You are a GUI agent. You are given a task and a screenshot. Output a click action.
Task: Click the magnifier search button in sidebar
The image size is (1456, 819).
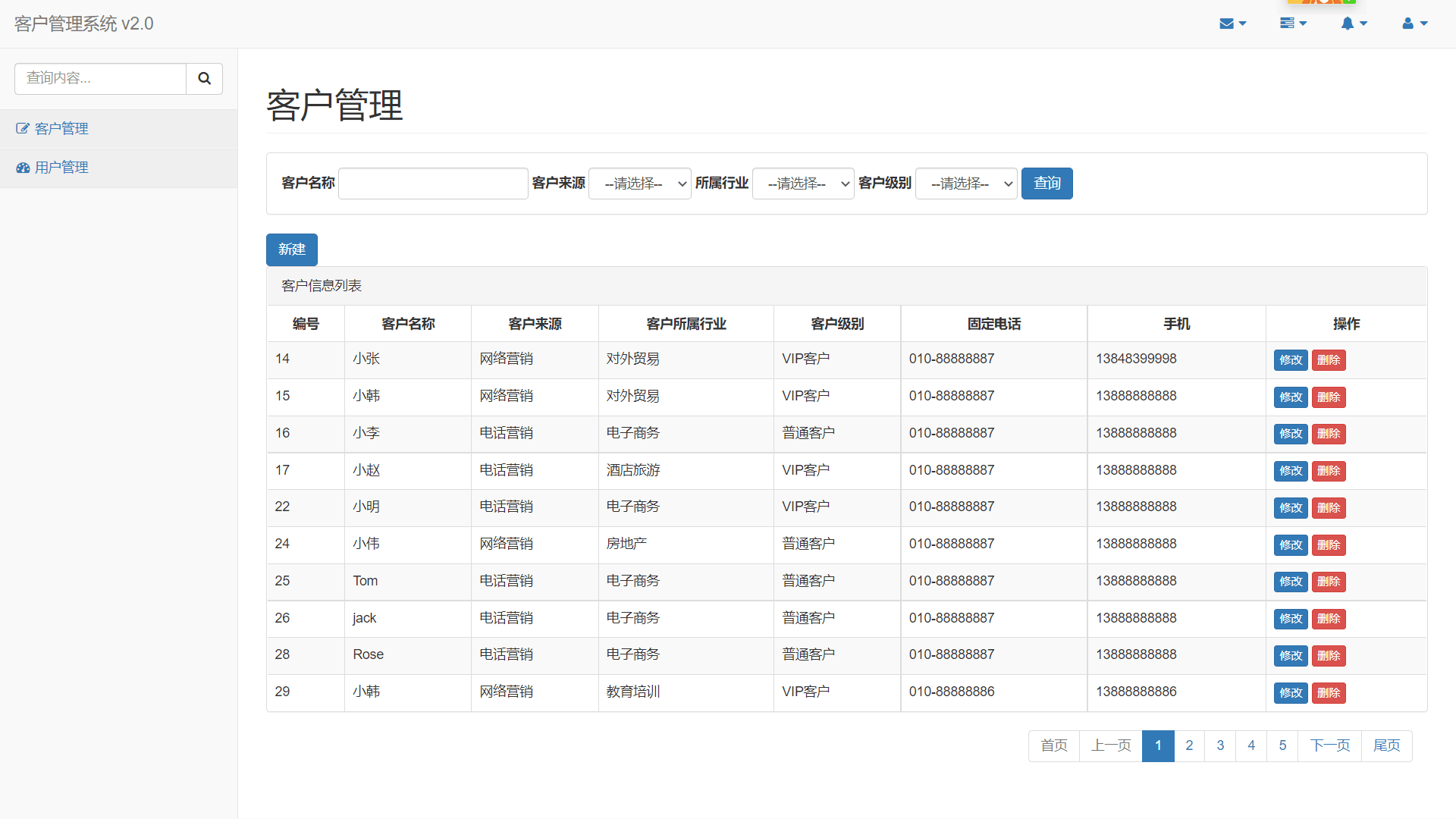pyautogui.click(x=204, y=78)
